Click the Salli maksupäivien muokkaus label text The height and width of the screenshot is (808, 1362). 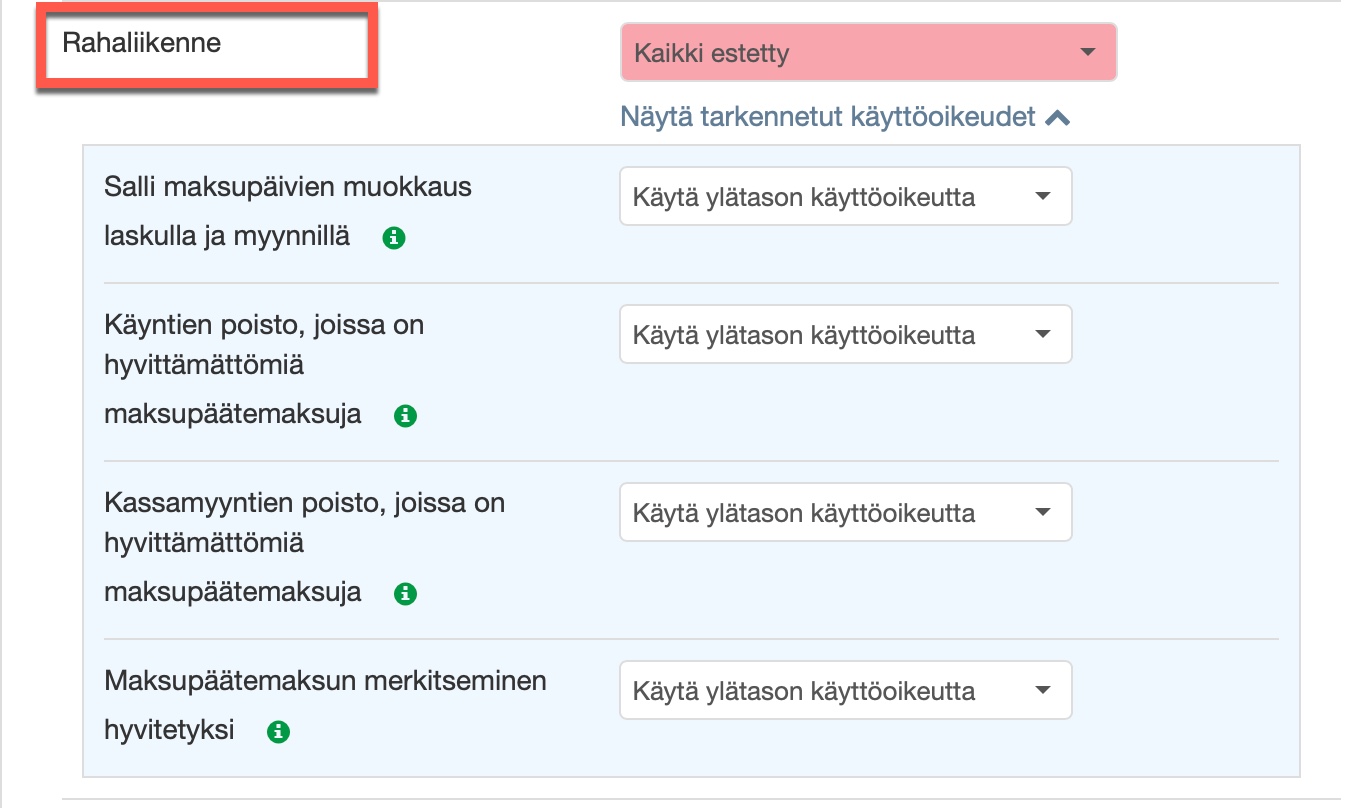[x=287, y=187]
